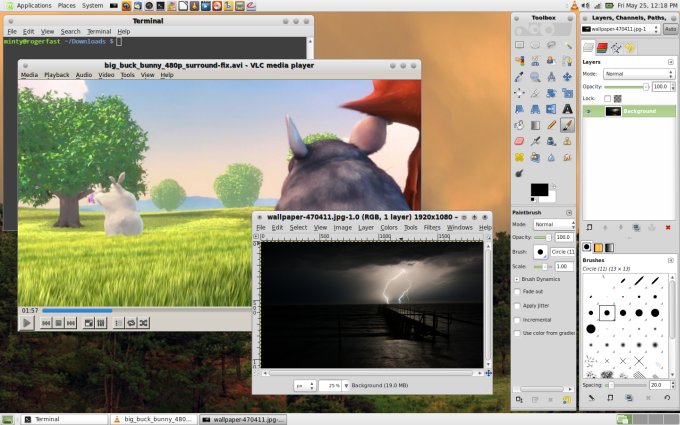This screenshot has height=425, width=680.
Task: Switch to the Patterns tab
Action: click(598, 247)
